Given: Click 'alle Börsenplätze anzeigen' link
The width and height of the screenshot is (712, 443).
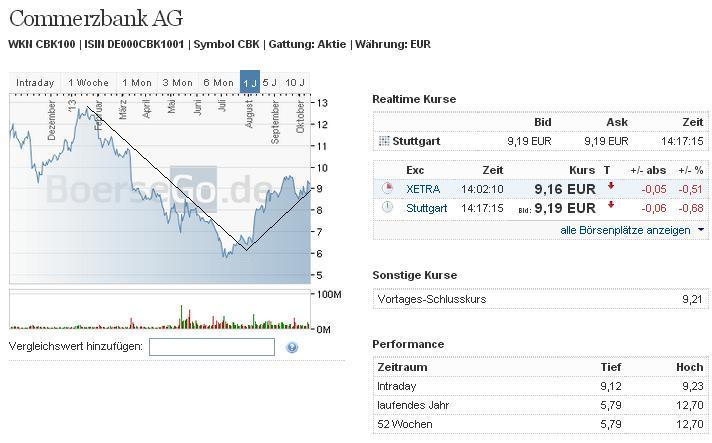Looking at the screenshot, I should pos(625,230).
